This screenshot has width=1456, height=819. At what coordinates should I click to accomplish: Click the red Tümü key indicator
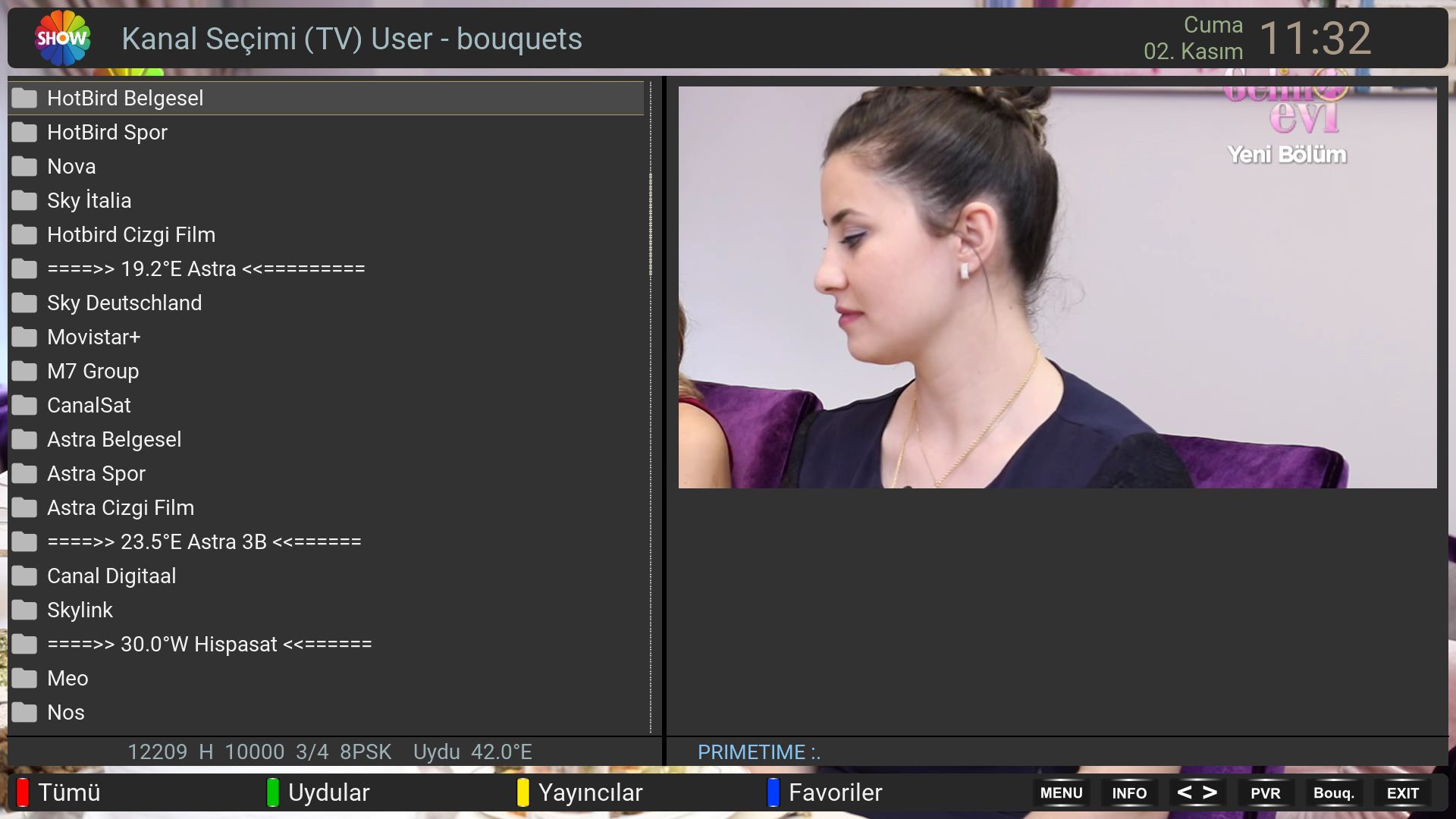point(23,792)
